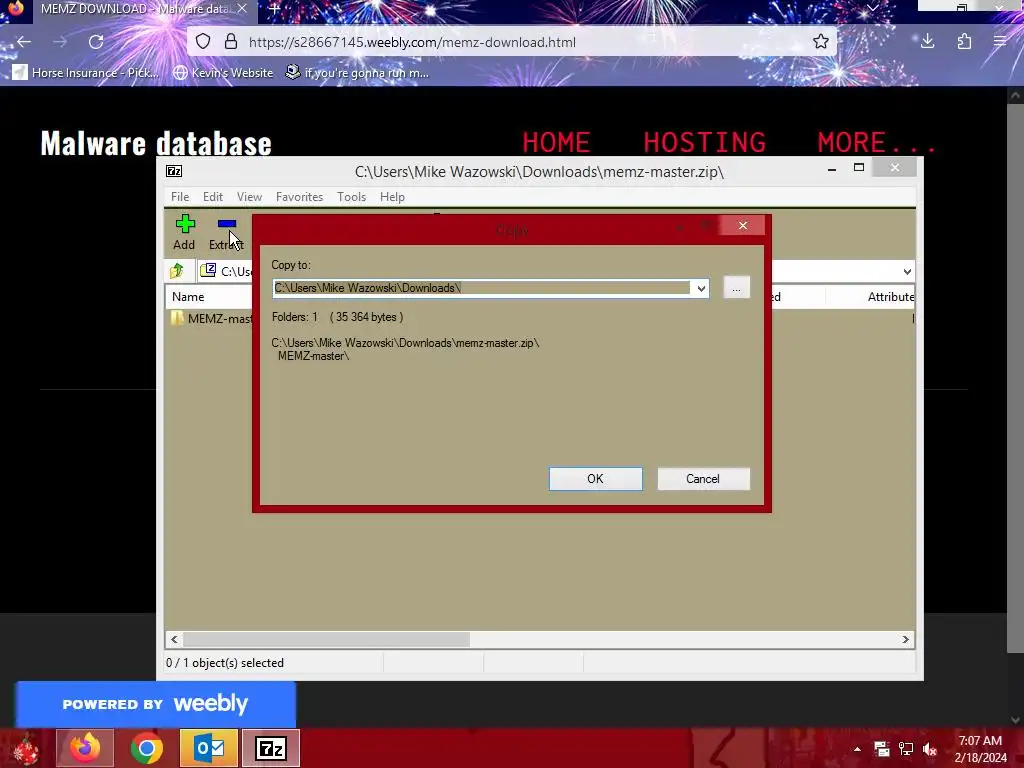Open the HOSTING page link
The height and width of the screenshot is (768, 1024).
[704, 142]
